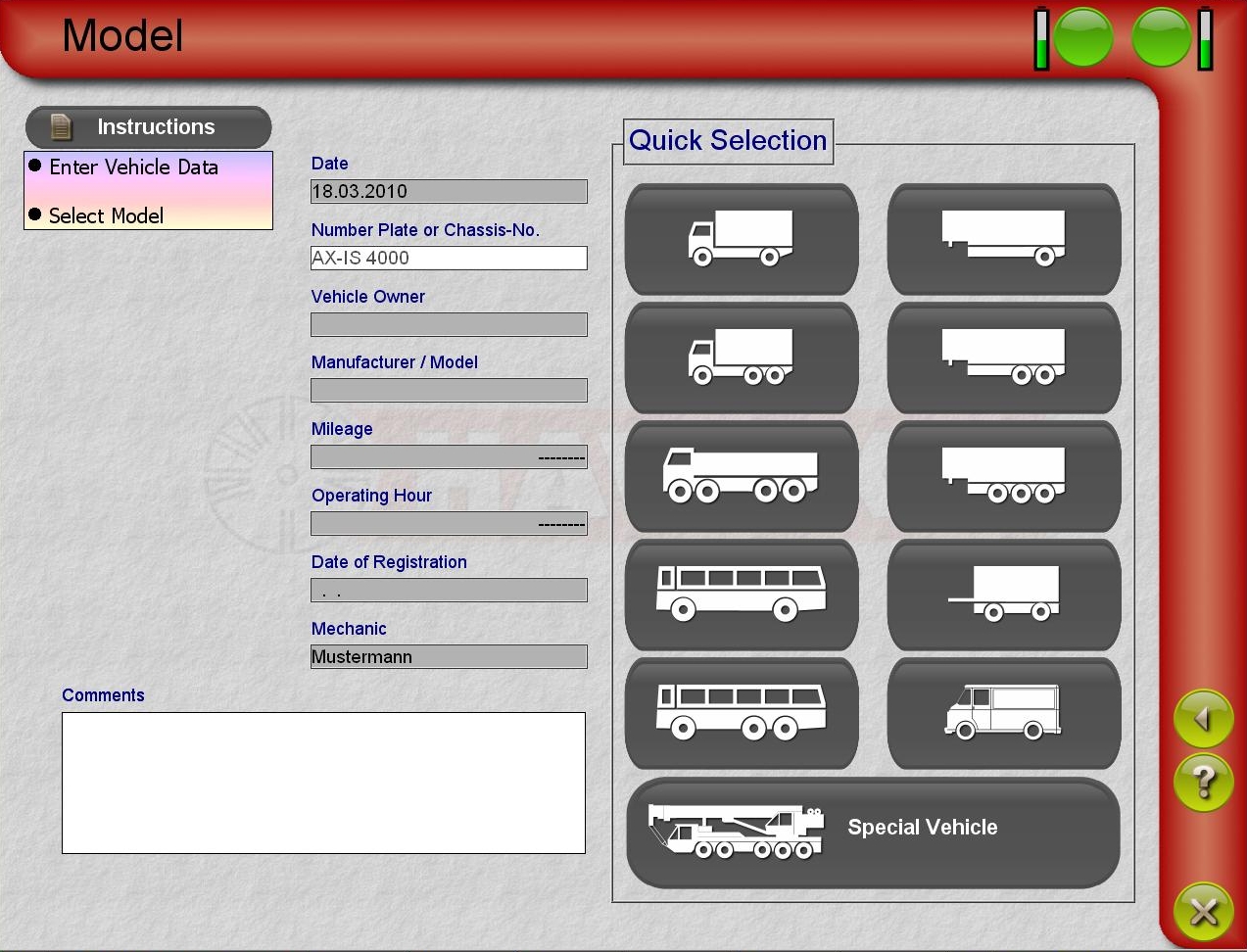Select the two-axle truck quick selection

point(742,238)
